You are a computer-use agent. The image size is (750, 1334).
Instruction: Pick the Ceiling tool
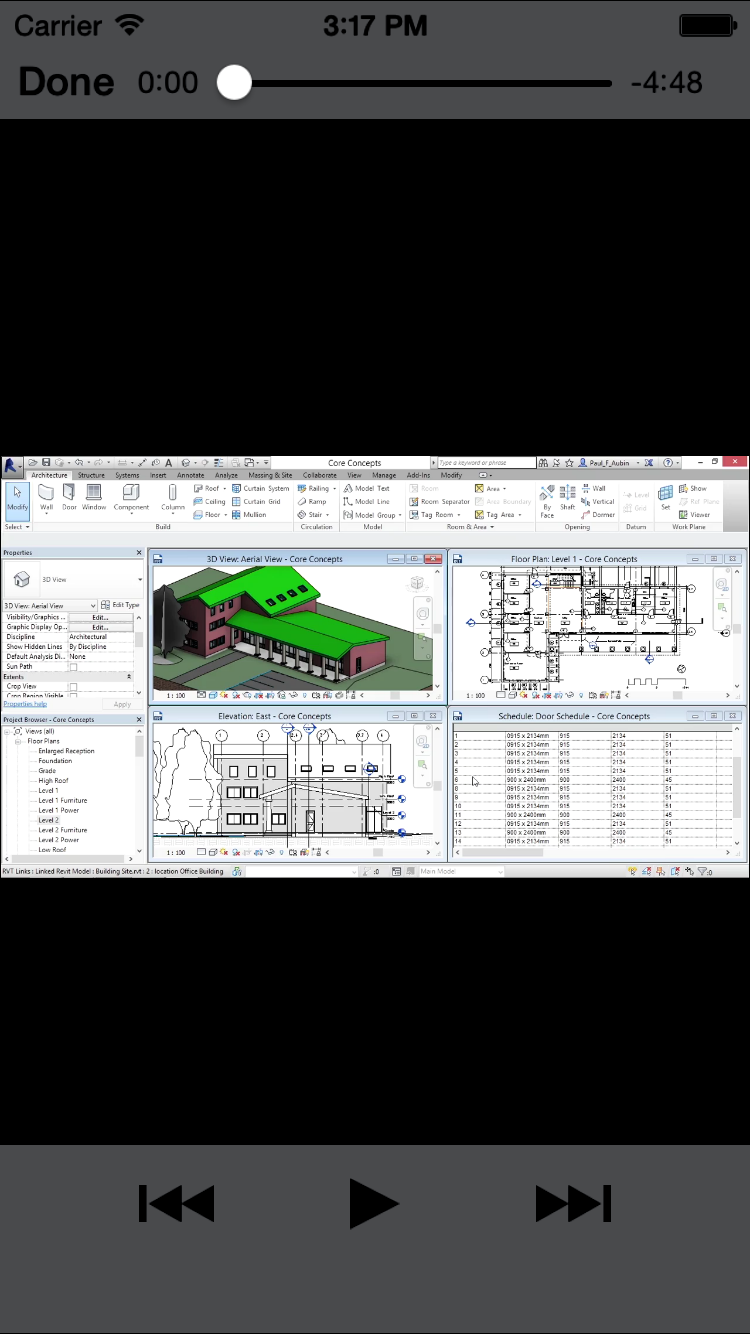210,502
